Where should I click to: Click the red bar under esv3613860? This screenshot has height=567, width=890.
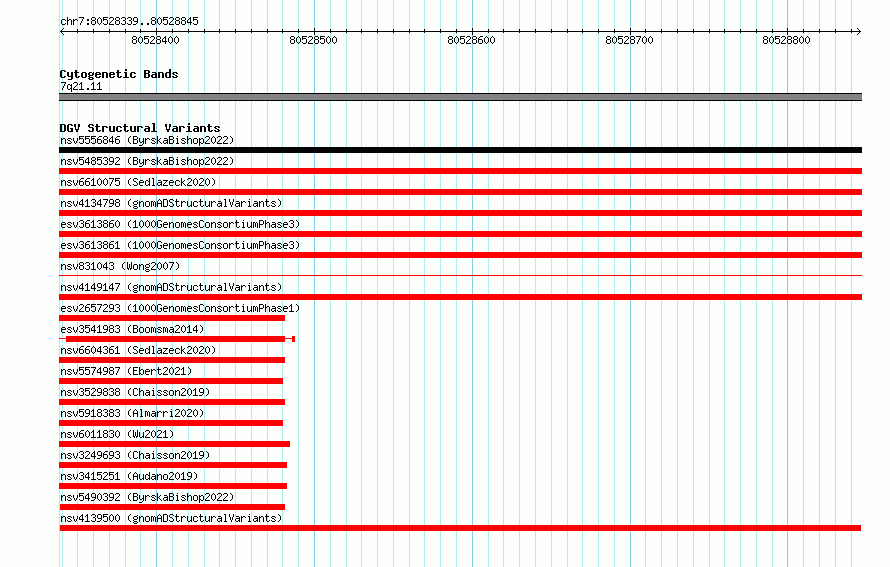click(460, 234)
